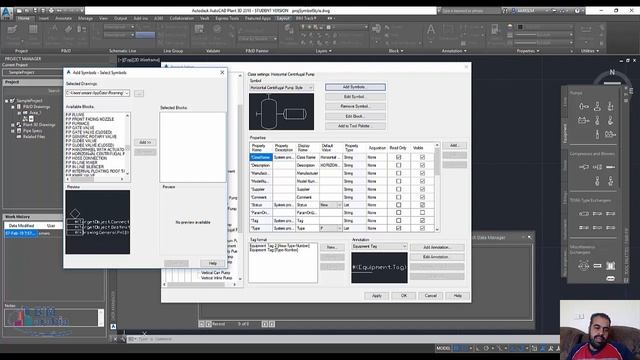
Task: Click the Add to Tool Palette button
Action: tap(355, 126)
